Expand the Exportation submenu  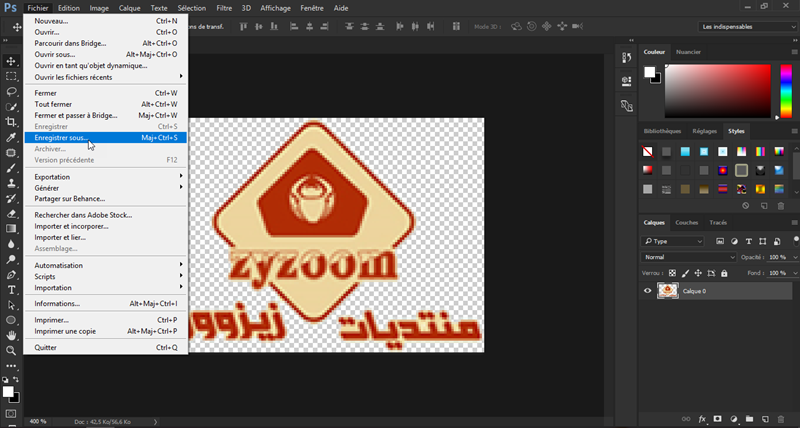pos(106,177)
